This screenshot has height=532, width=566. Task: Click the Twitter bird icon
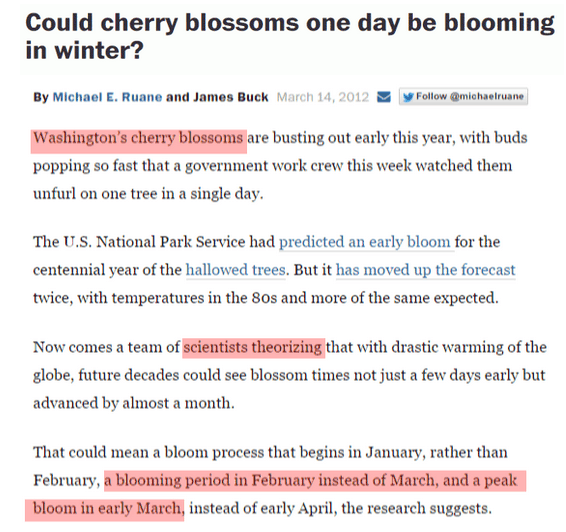coord(408,97)
